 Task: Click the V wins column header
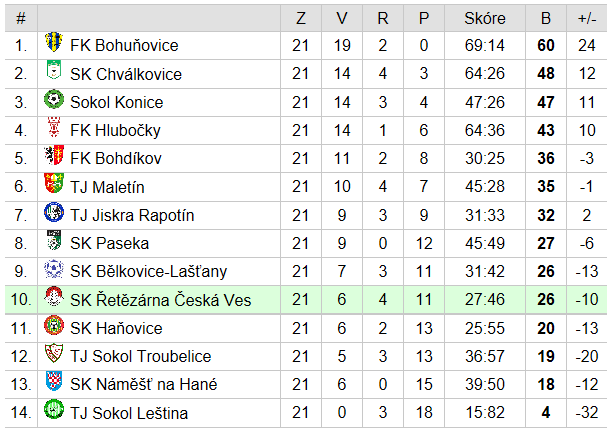point(342,18)
